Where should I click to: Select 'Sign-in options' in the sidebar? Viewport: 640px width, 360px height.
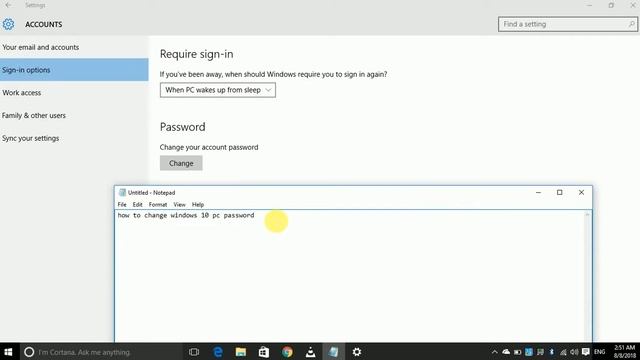[x=74, y=70]
